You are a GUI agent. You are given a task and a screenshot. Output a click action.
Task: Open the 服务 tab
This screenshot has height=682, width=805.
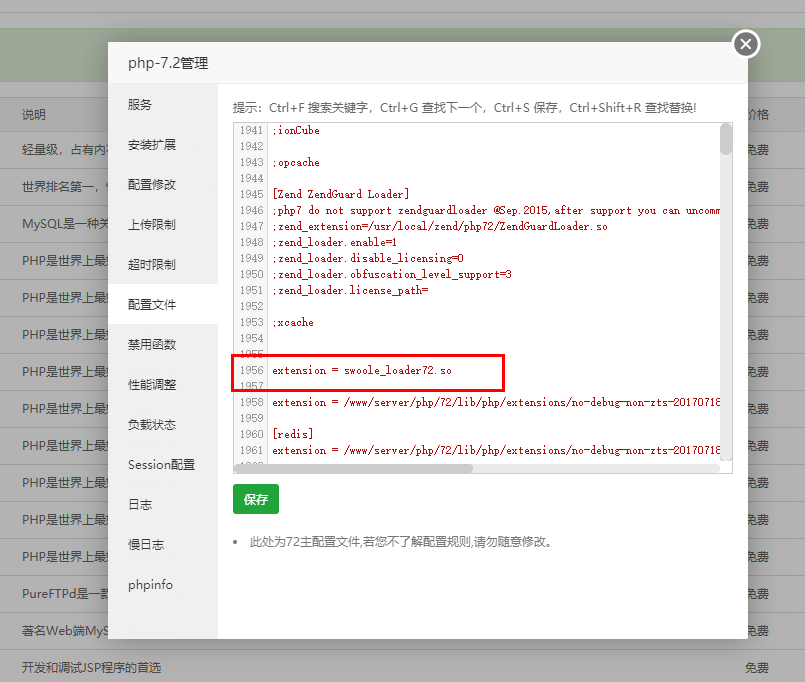click(140, 105)
